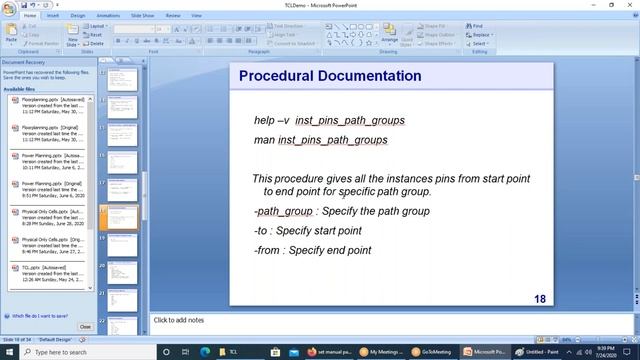
Task: Reset the slide layout with Reset
Action: click(x=93, y=35)
